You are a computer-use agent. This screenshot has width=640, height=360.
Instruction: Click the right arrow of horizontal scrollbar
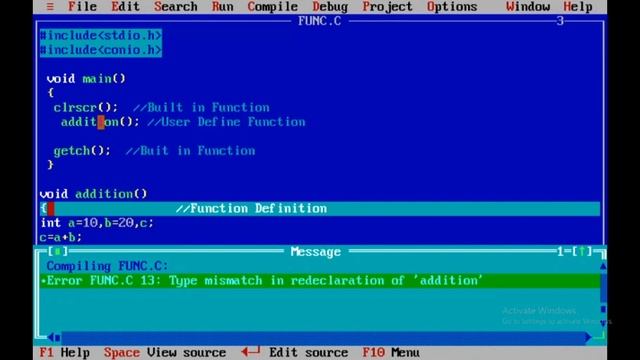point(588,337)
